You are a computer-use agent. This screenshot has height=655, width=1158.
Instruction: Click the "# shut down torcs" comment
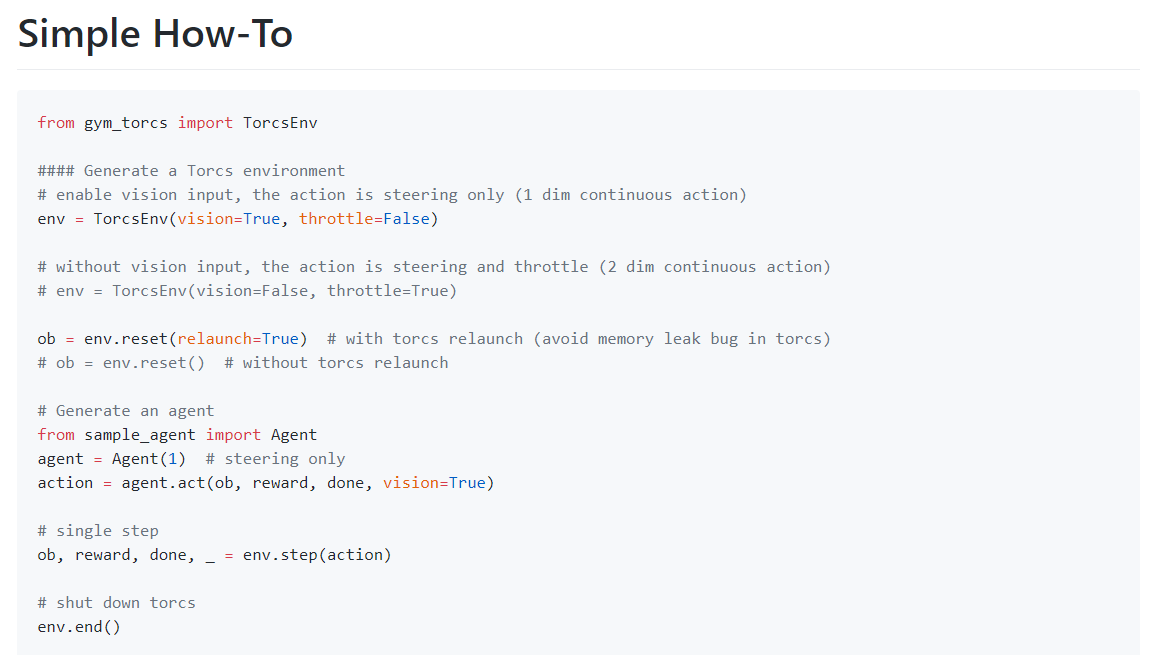[117, 603]
